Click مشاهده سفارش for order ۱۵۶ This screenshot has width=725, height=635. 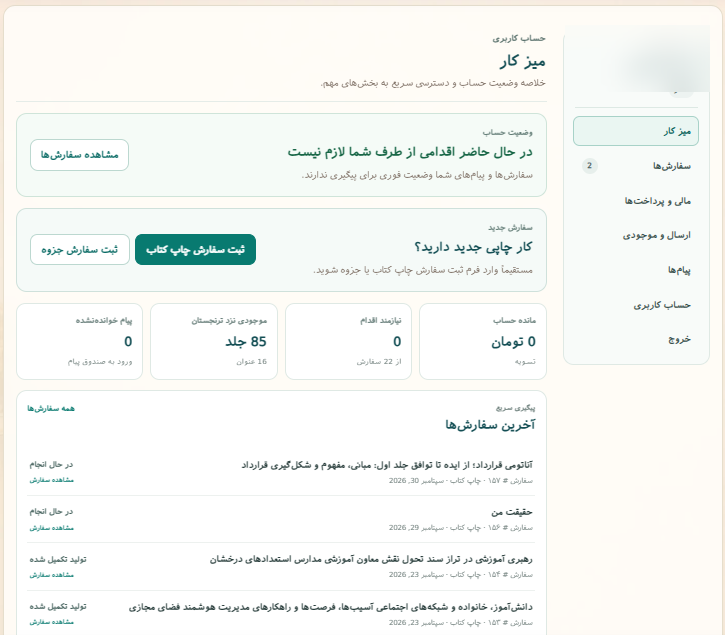(52, 528)
